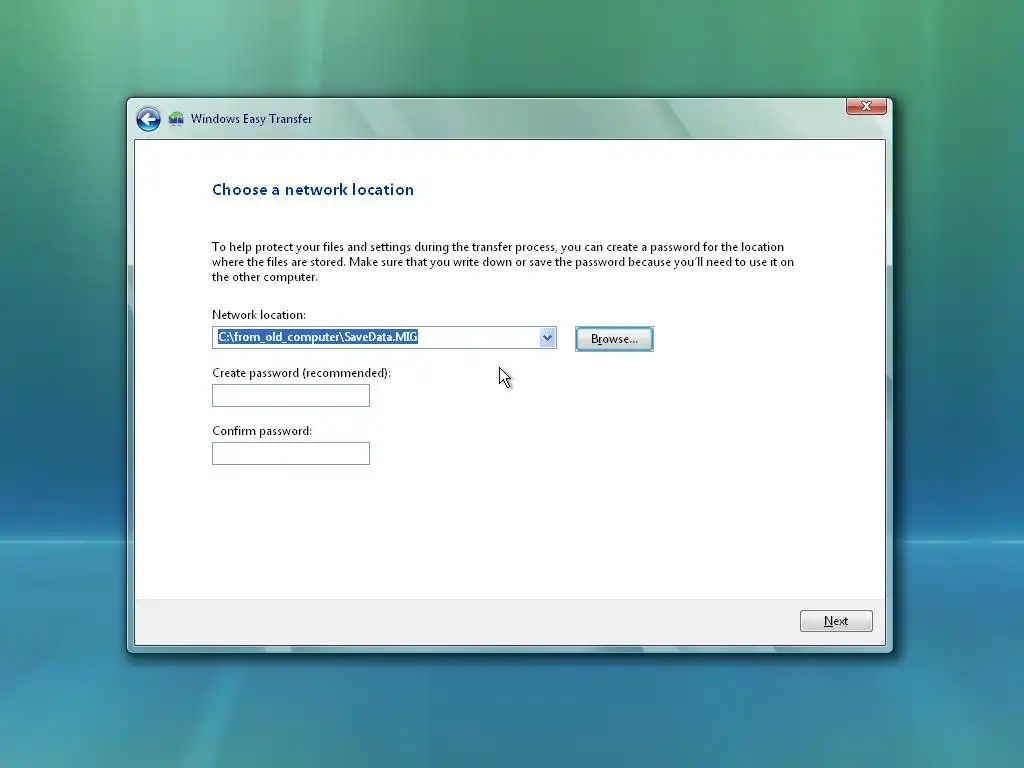Focus the Create password field
1024x768 pixels.
291,396
